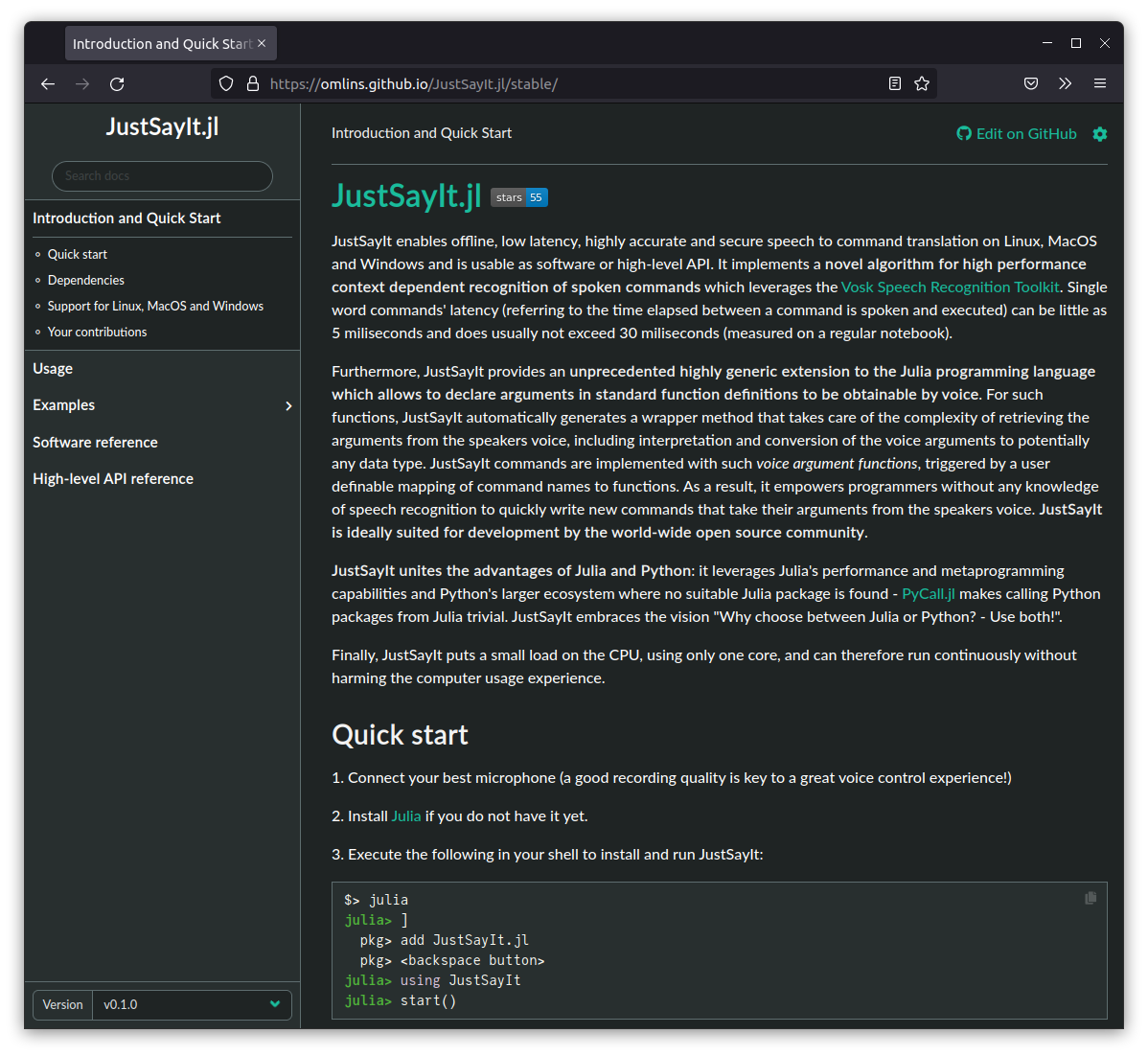Copy code block with clipboard icon
Screen dimensions: 1148x1056
pos(1091,898)
